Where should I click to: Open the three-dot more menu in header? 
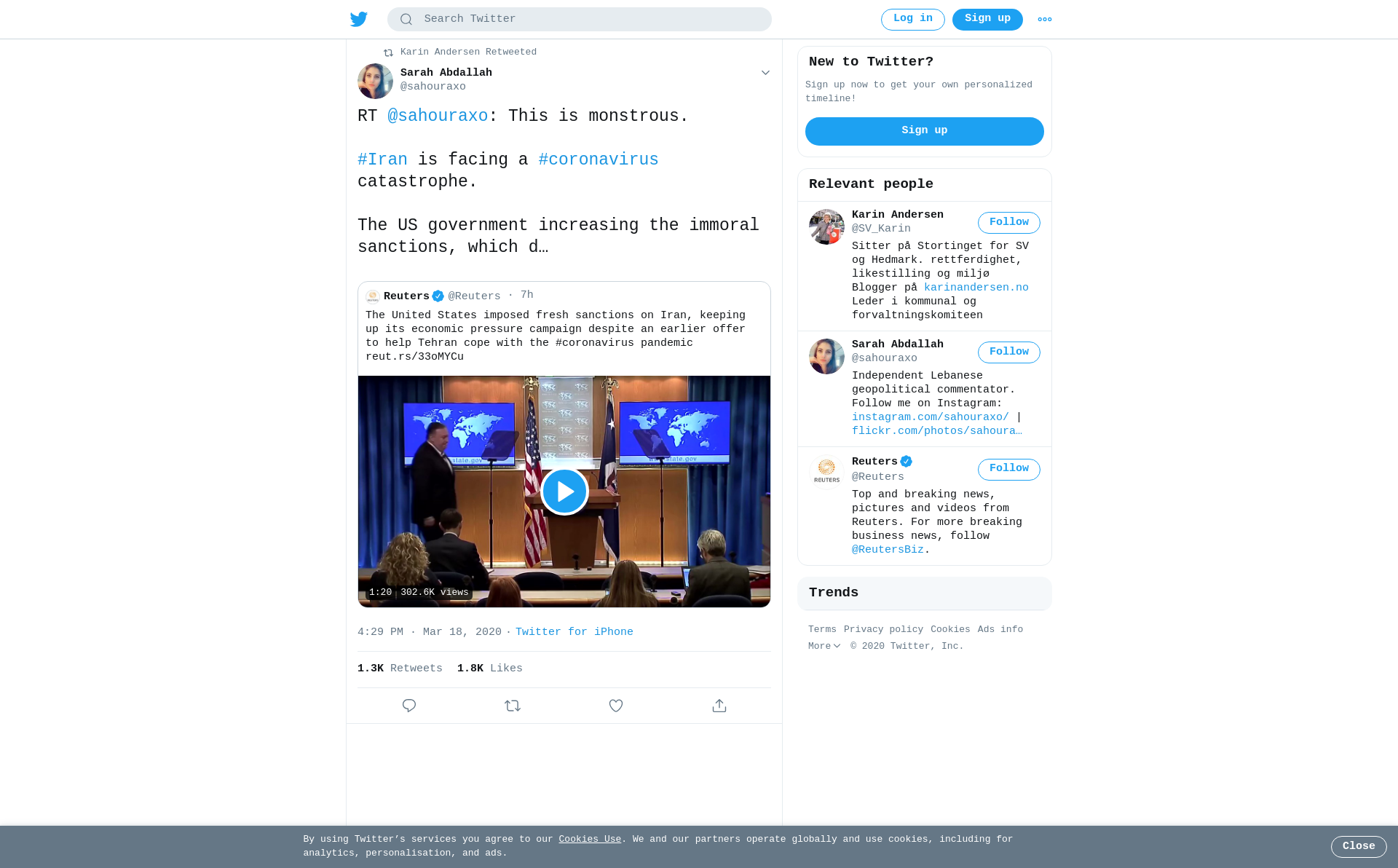click(1045, 20)
